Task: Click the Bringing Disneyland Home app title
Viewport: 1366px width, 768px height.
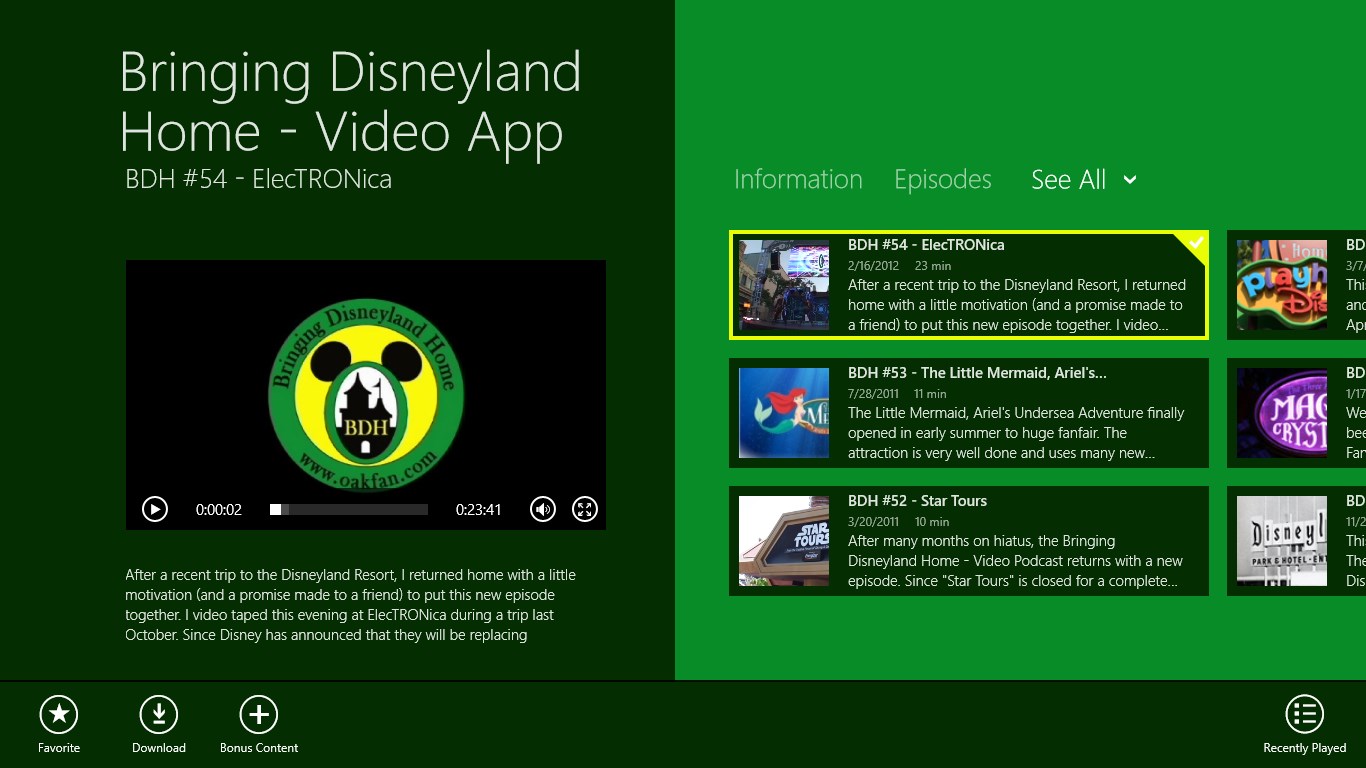Action: coord(350,102)
